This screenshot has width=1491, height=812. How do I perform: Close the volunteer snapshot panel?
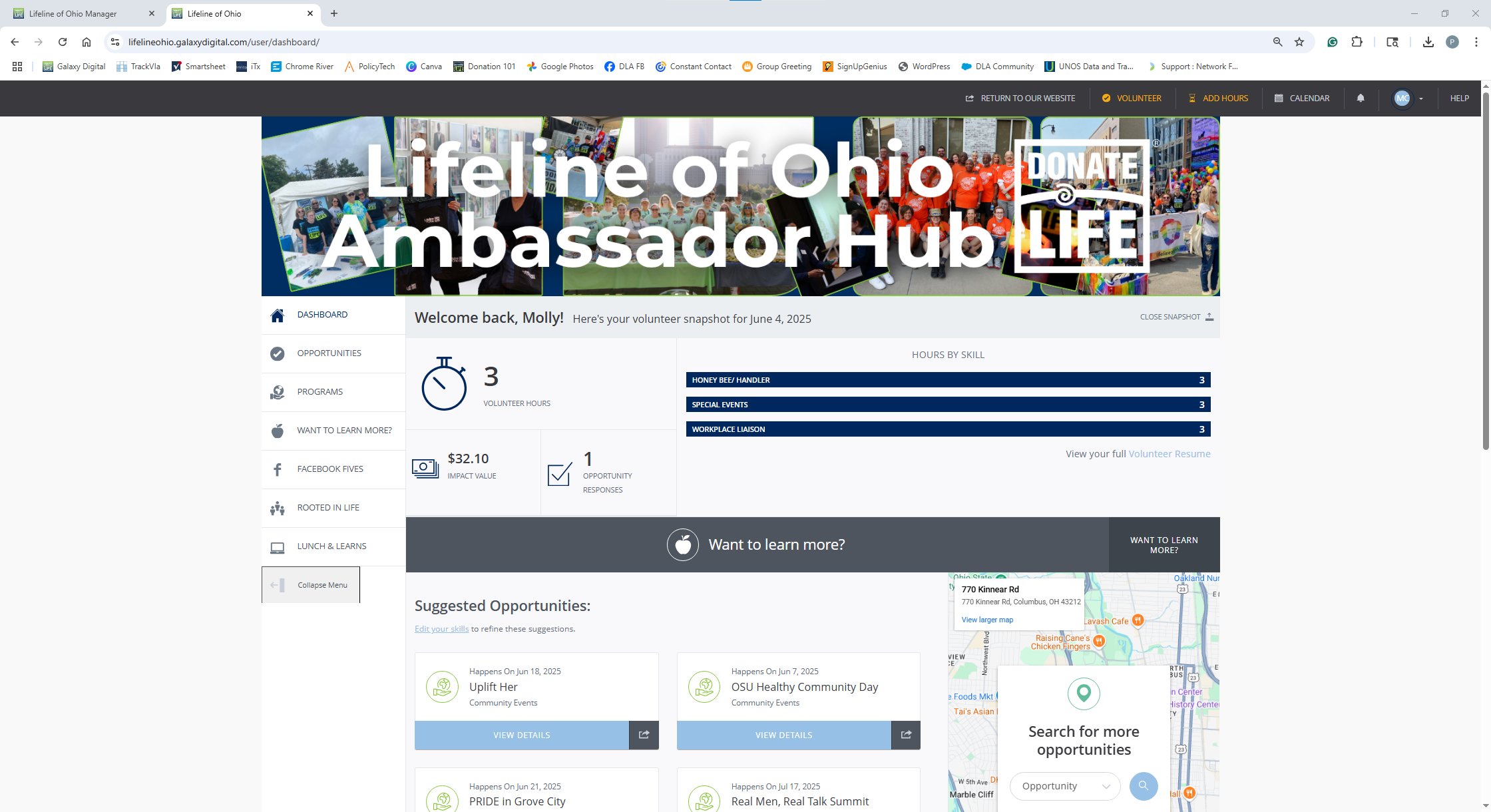1176,317
